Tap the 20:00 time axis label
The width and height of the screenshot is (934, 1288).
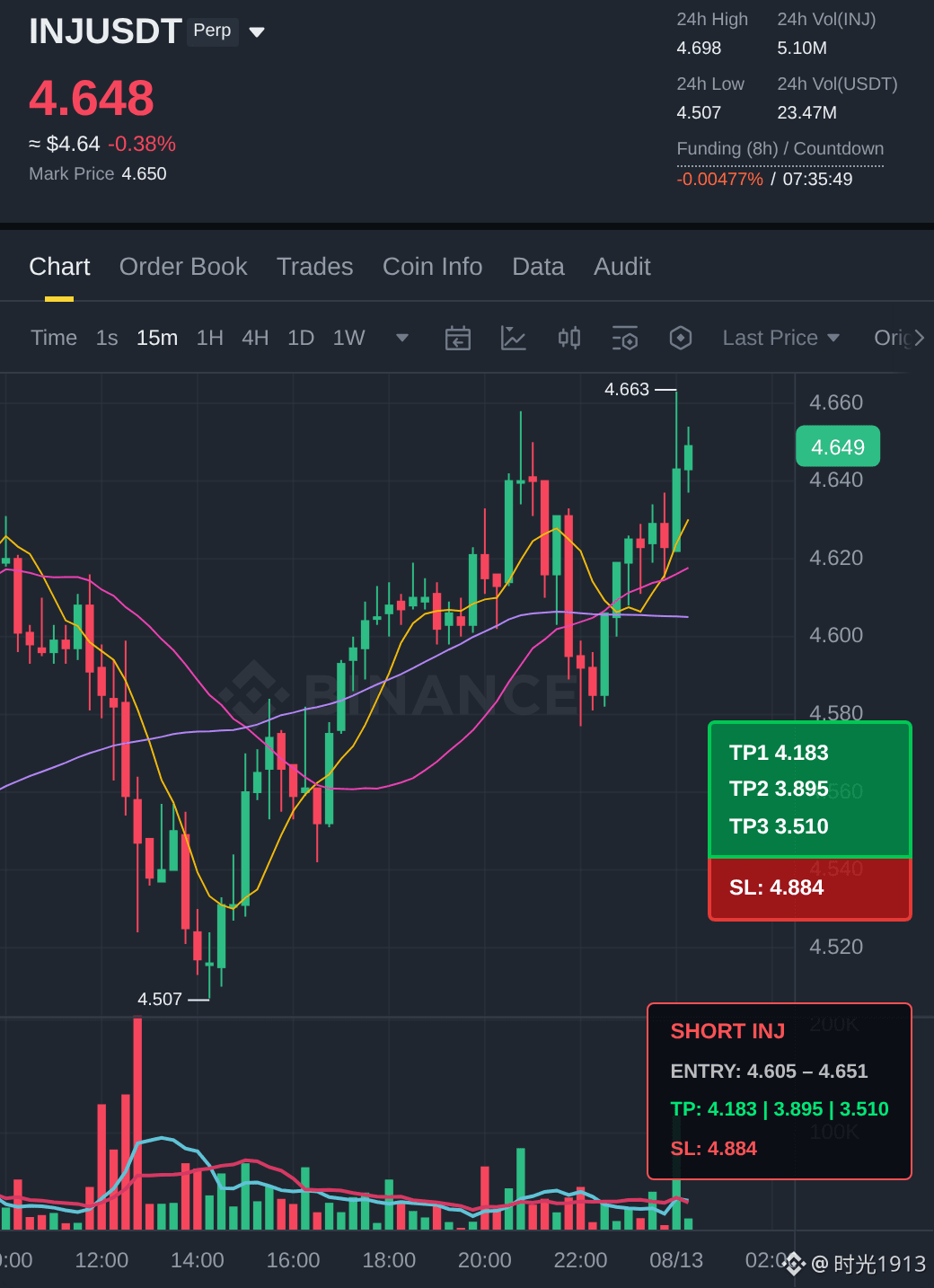click(485, 1260)
